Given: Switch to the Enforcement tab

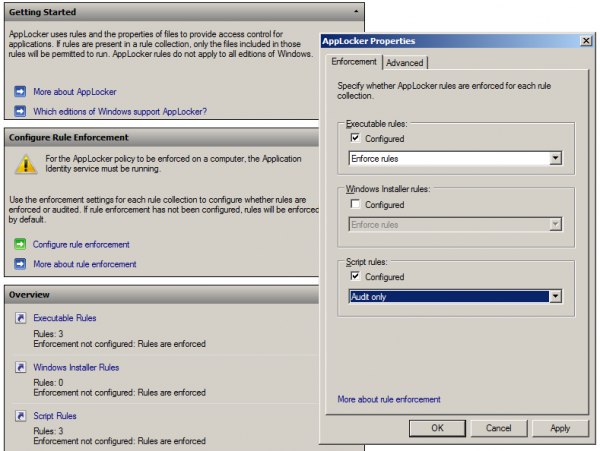Looking at the screenshot, I should click(354, 62).
